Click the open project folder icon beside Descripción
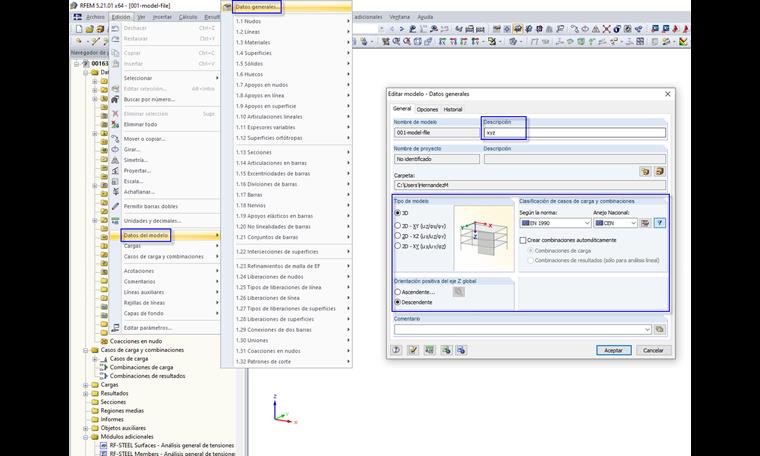The height and width of the screenshot is (456, 760). tap(645, 172)
